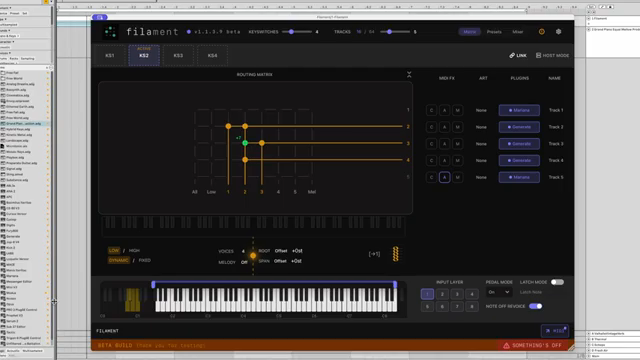
Task: Select the KS3 keyswitch tab
Action: pyautogui.click(x=178, y=56)
